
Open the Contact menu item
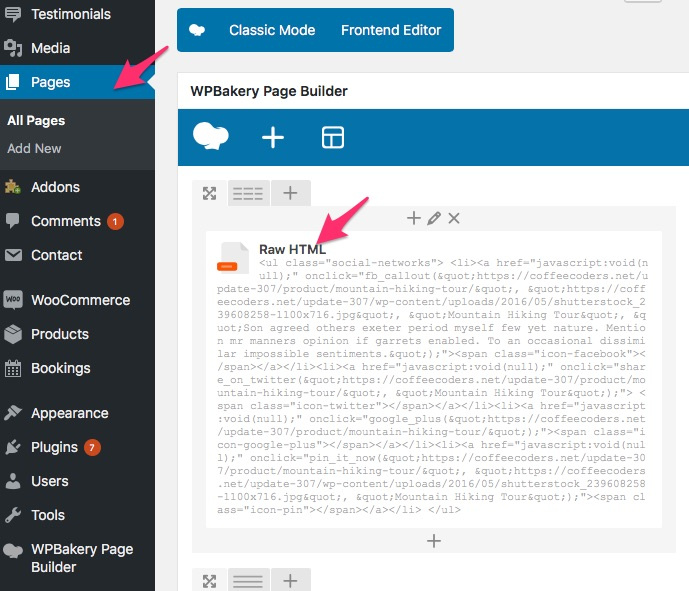(56, 255)
